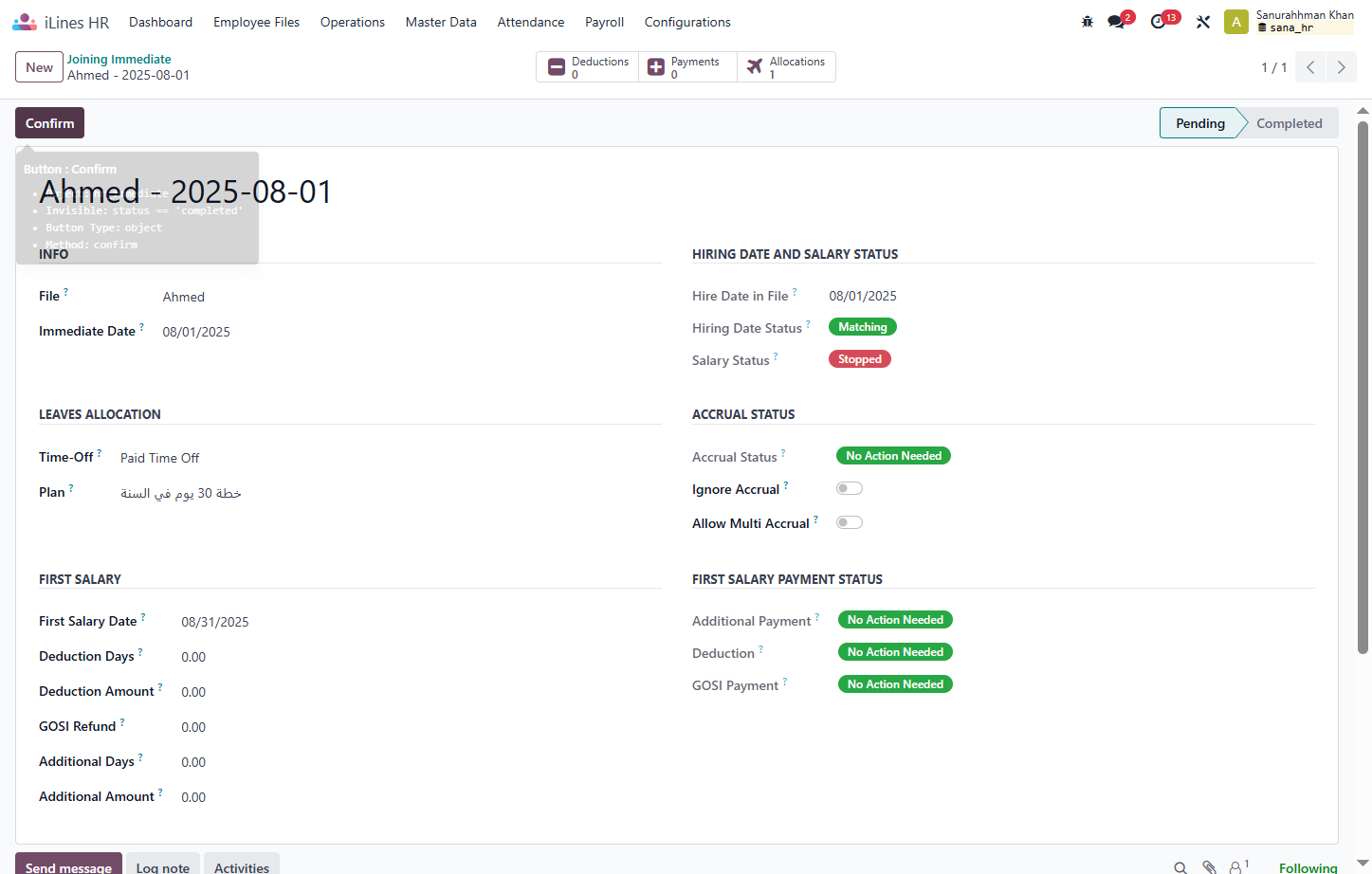Viewport: 1372px width, 874px height.
Task: Go to next record arrow
Action: [x=1341, y=67]
